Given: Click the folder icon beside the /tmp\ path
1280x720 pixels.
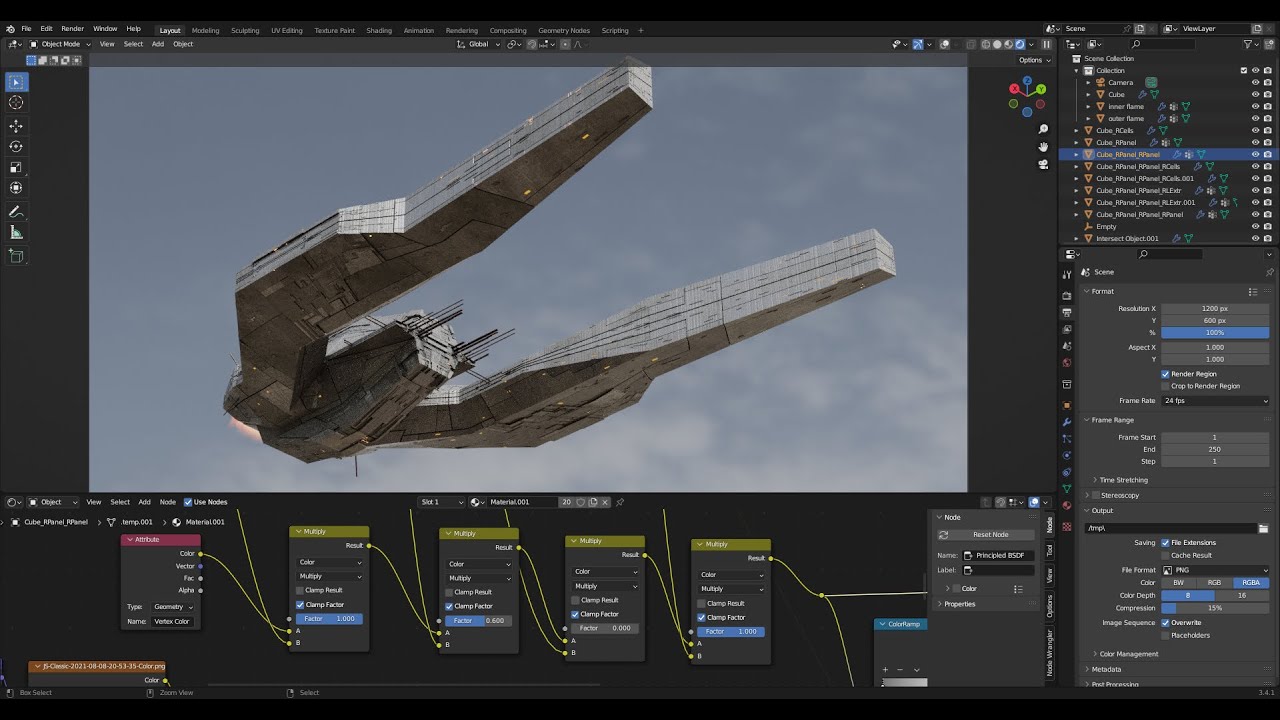Looking at the screenshot, I should pos(1263,528).
